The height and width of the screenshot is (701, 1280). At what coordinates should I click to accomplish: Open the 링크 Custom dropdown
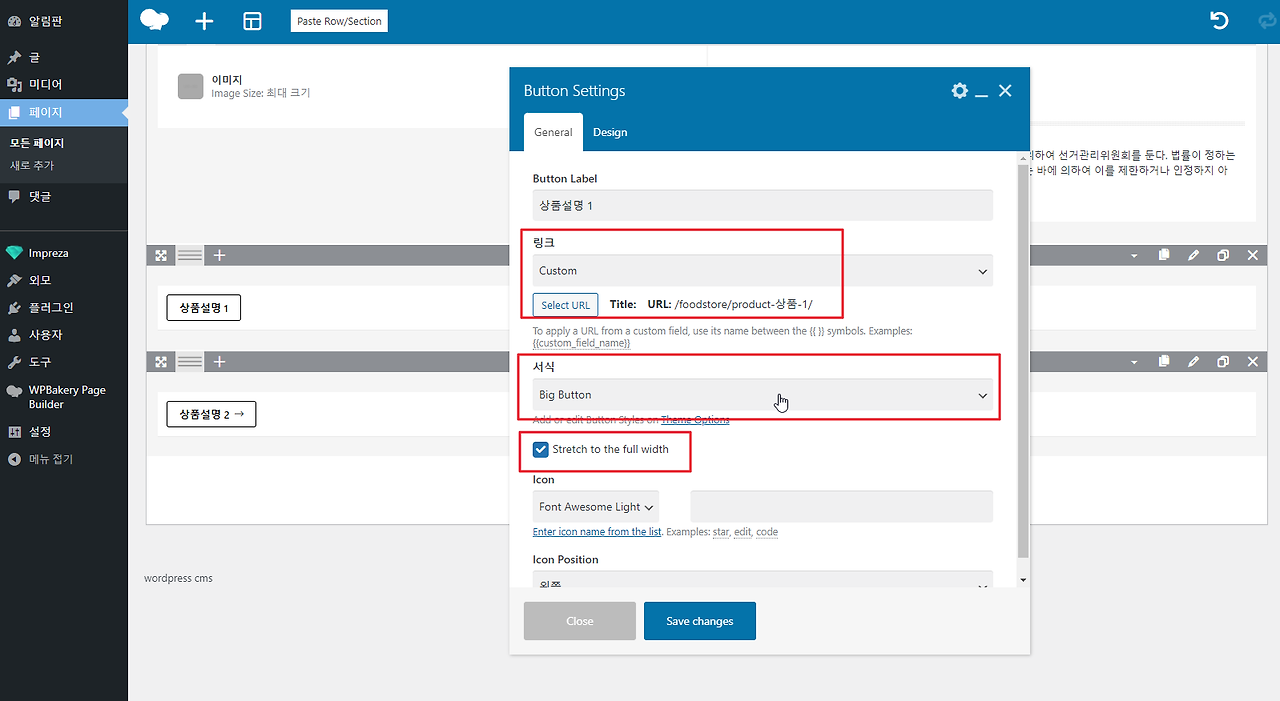click(x=763, y=271)
